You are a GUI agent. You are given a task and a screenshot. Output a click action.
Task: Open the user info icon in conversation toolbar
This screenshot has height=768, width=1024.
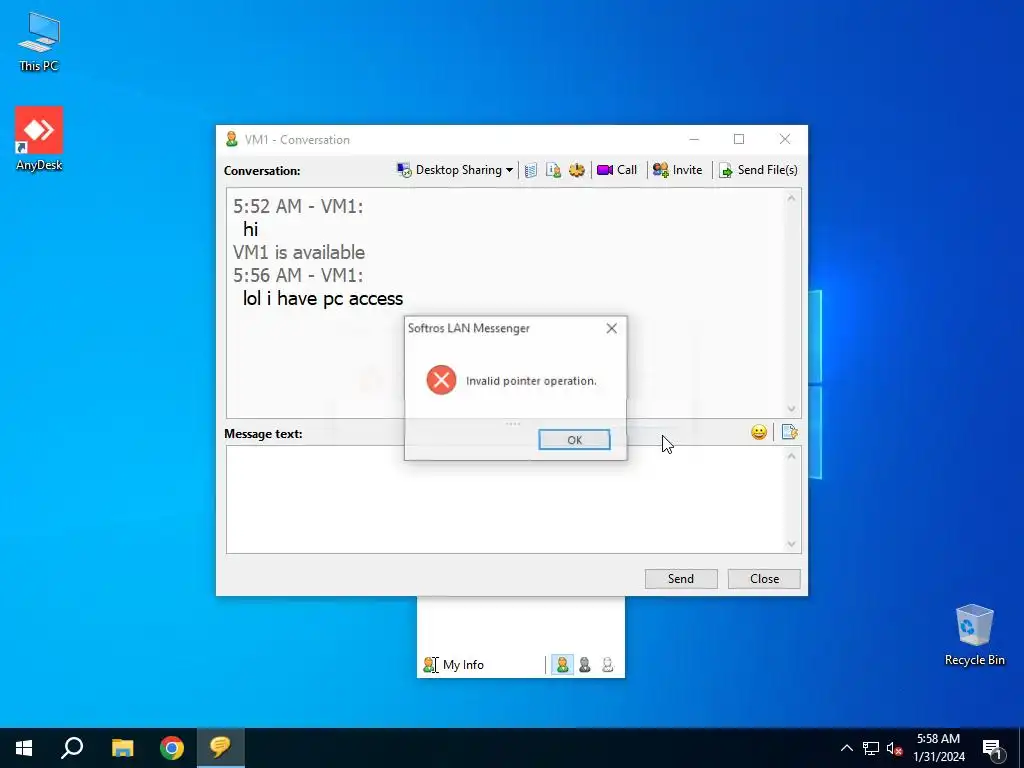[553, 170]
